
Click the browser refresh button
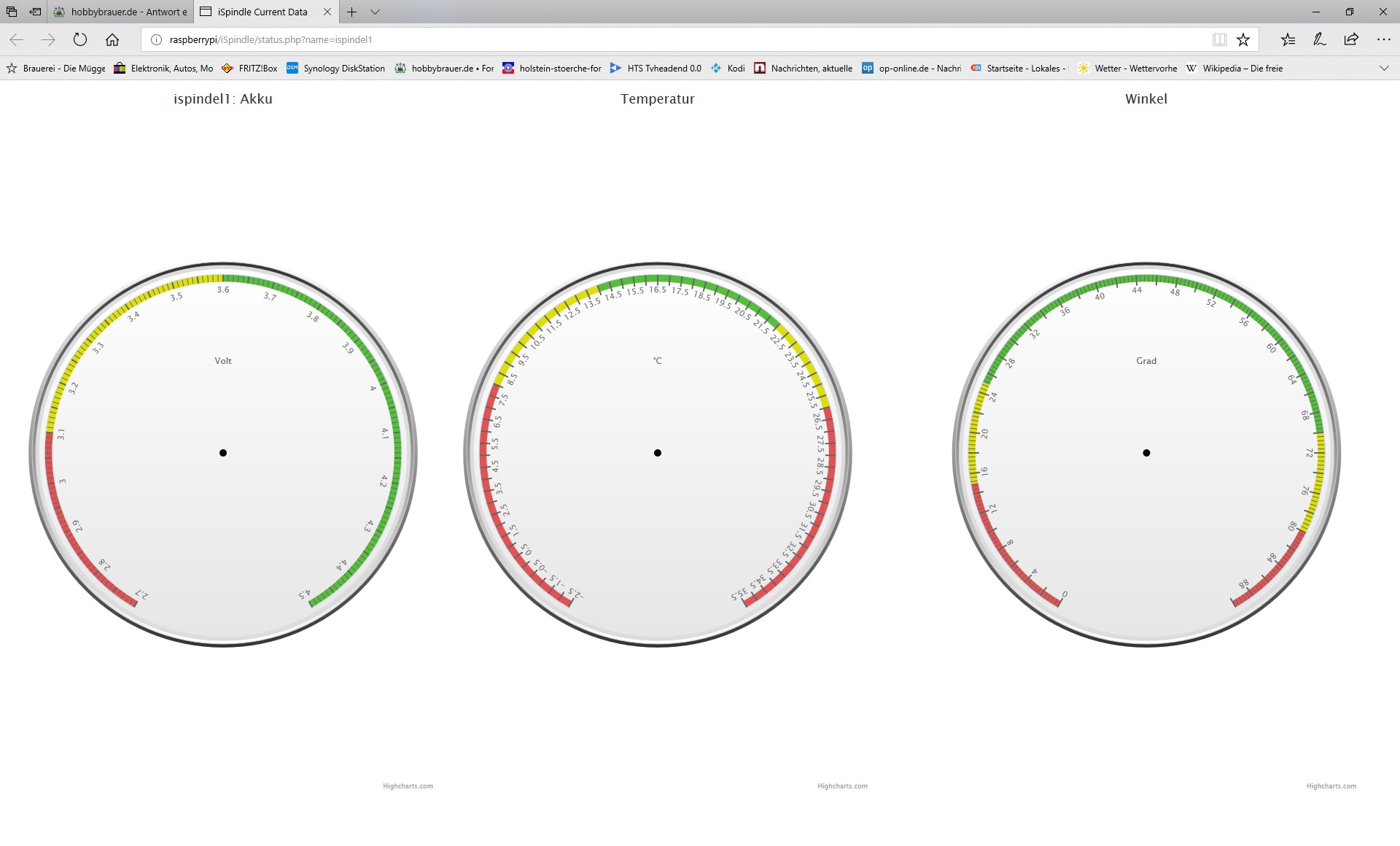tap(80, 39)
